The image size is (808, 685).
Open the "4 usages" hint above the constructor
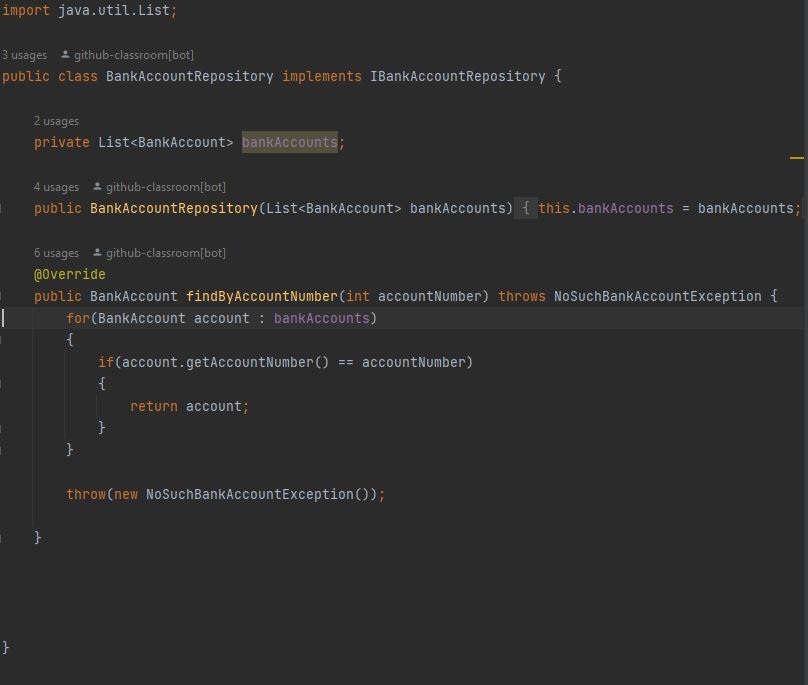pyautogui.click(x=56, y=186)
